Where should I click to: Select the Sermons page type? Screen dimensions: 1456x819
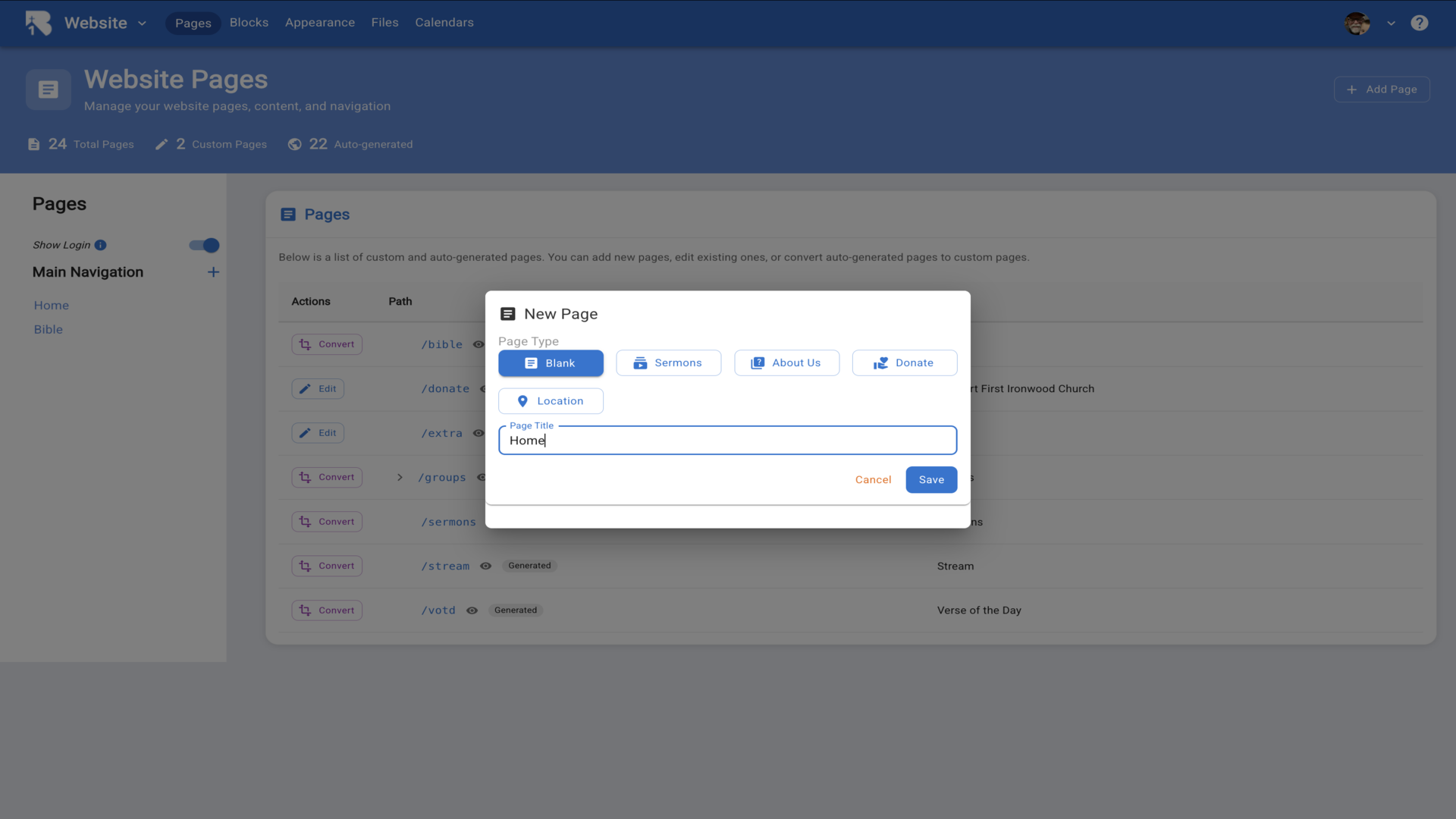click(668, 363)
